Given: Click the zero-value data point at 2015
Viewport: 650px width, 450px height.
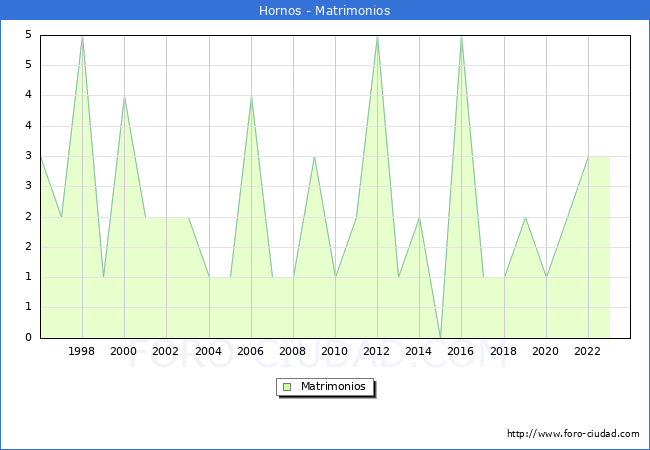Looking at the screenshot, I should [440, 337].
